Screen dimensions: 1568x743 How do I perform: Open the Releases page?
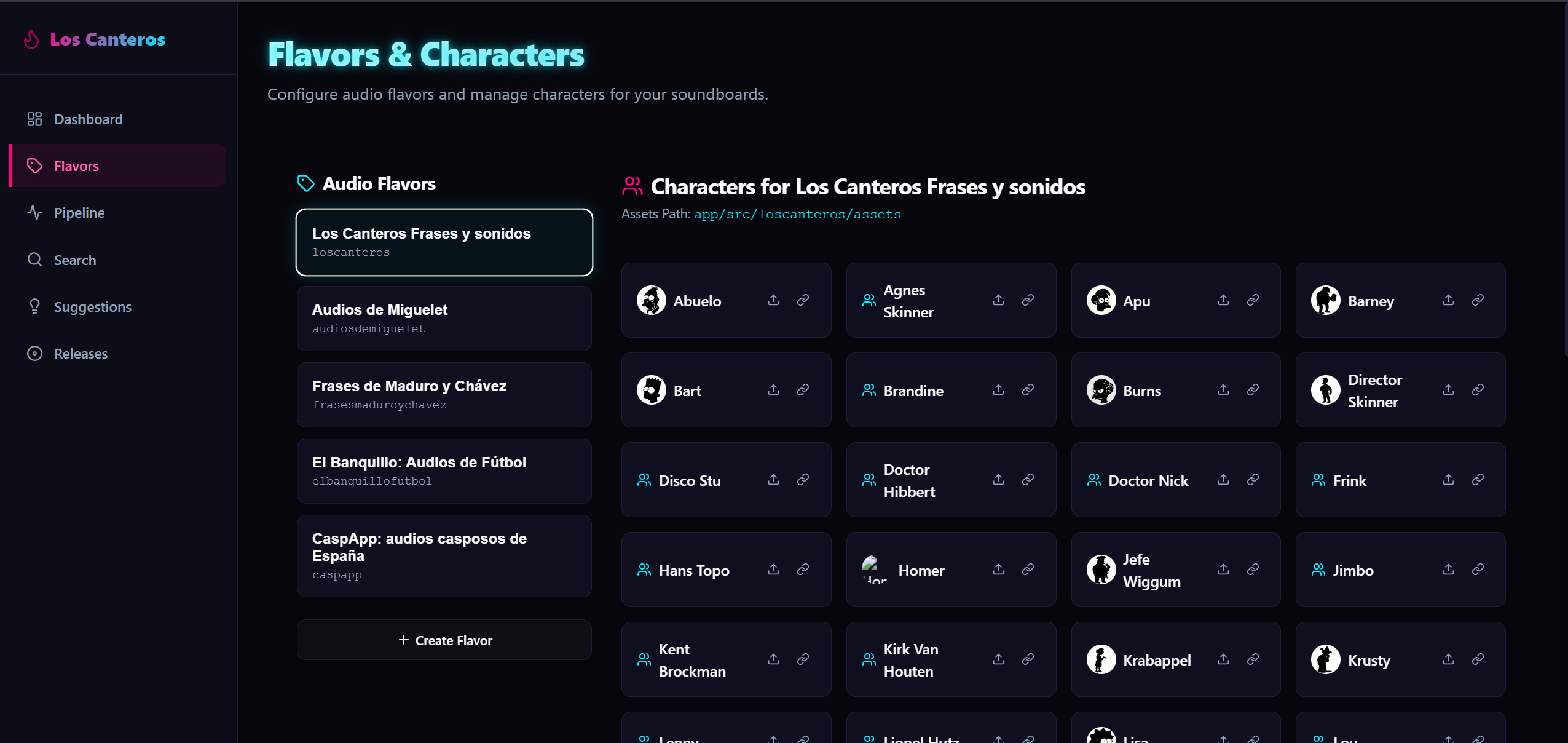click(x=118, y=353)
